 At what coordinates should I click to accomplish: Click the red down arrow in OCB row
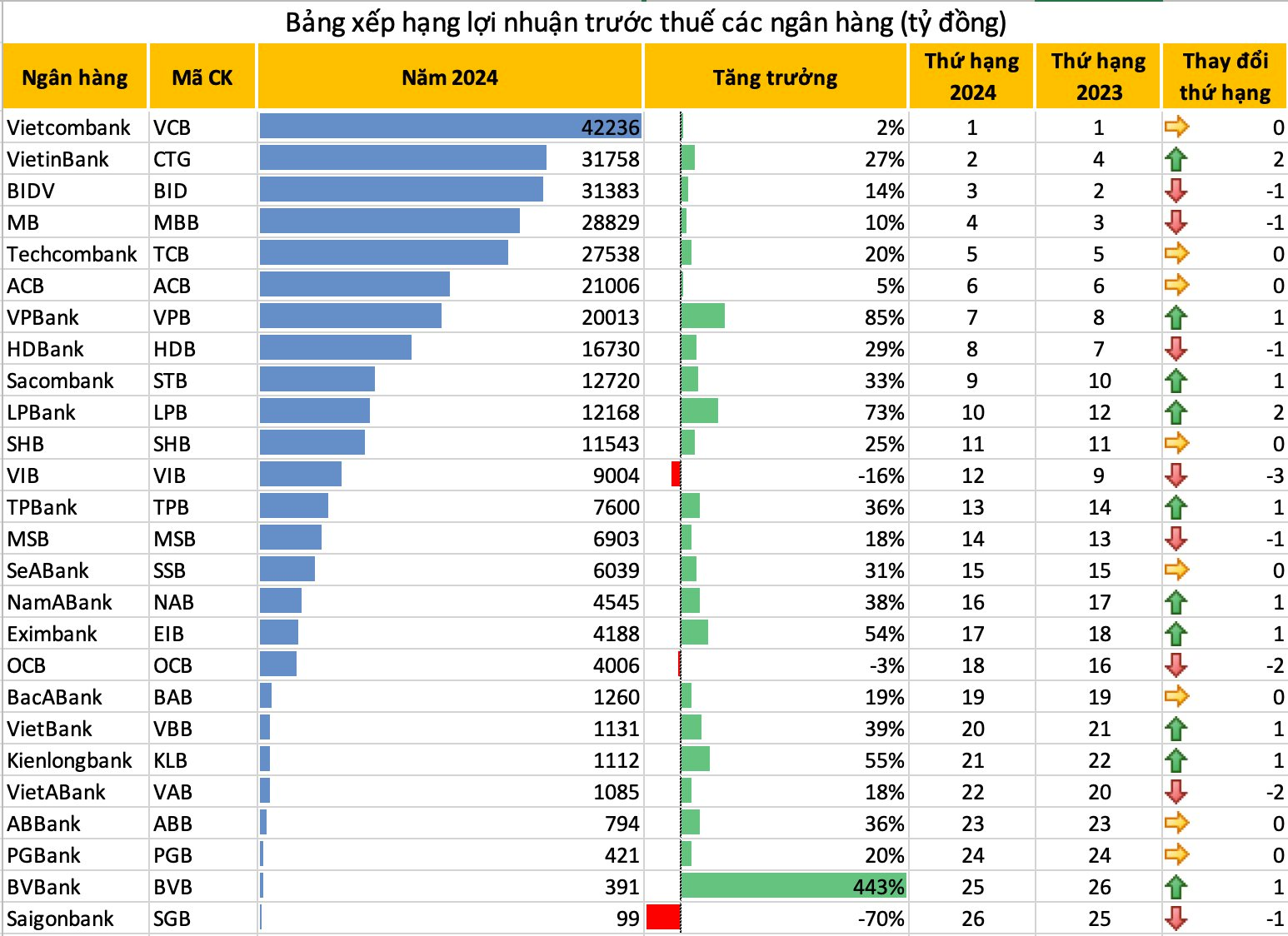(x=1176, y=665)
